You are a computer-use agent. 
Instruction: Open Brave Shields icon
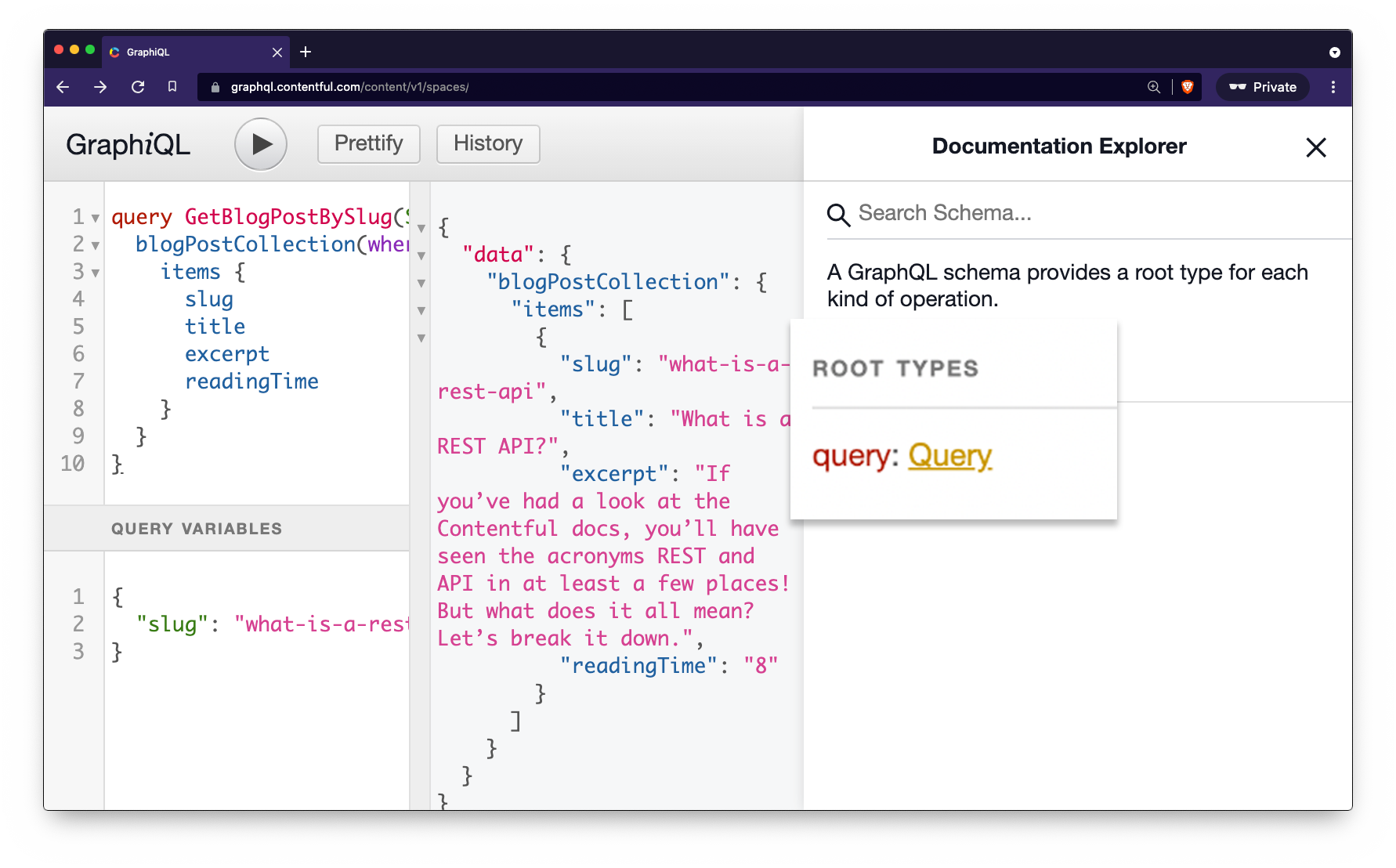[x=1188, y=87]
